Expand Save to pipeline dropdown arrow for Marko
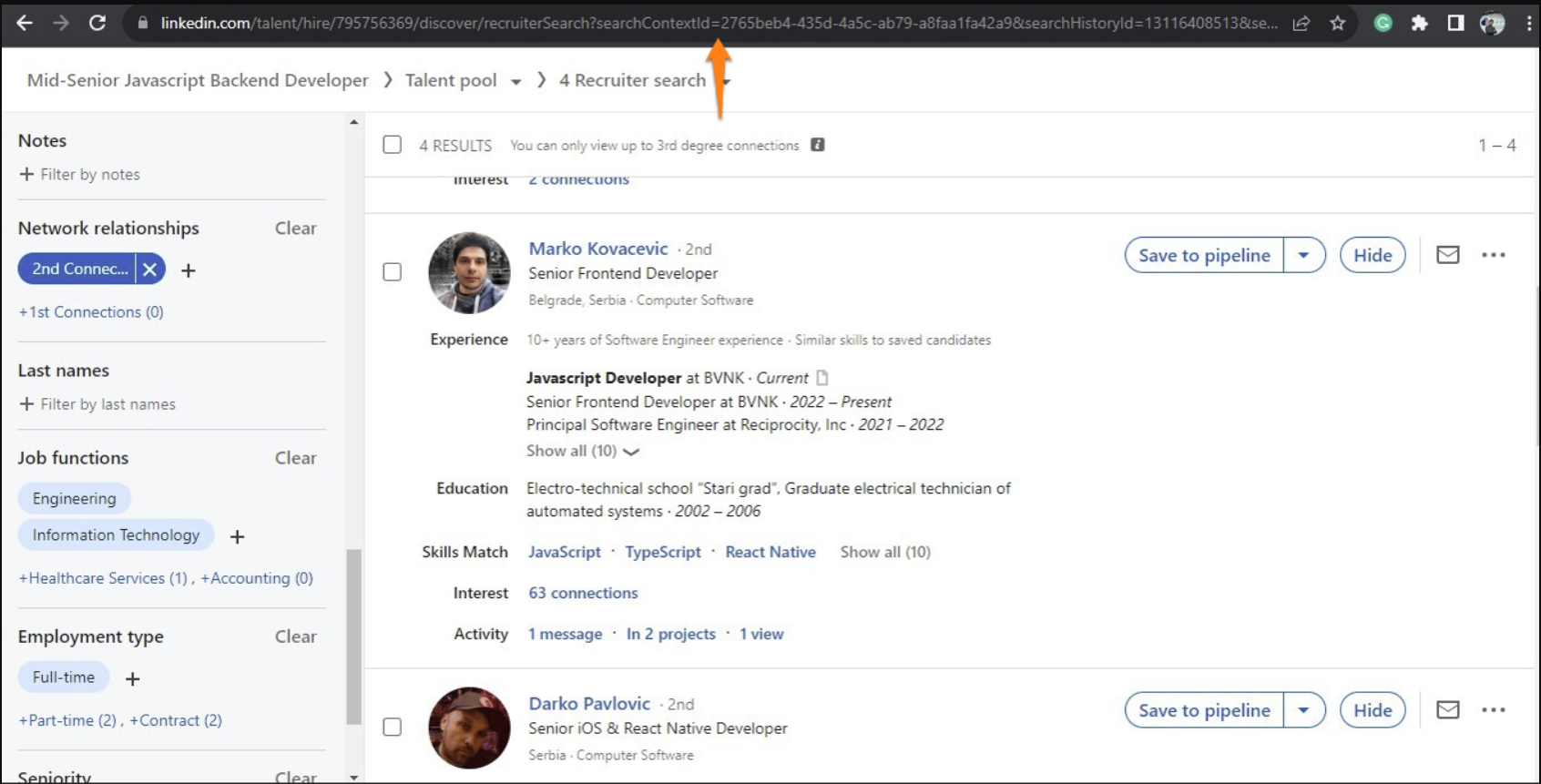Viewport: 1541px width, 784px height. 1303,255
